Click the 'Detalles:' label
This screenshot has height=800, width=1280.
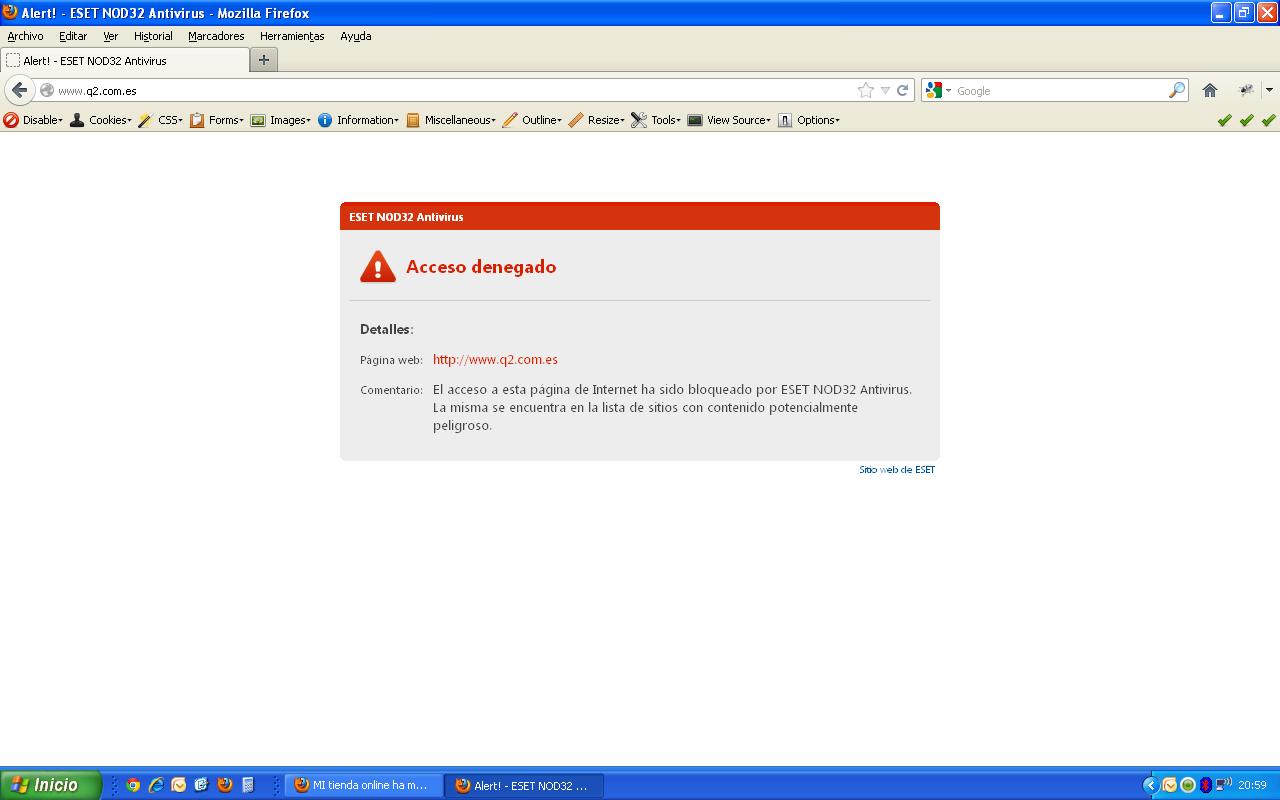coord(387,329)
